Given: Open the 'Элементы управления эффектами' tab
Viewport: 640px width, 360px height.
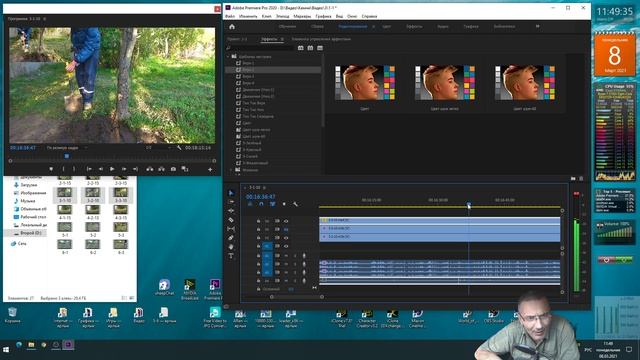Looking at the screenshot, I should click(x=321, y=39).
